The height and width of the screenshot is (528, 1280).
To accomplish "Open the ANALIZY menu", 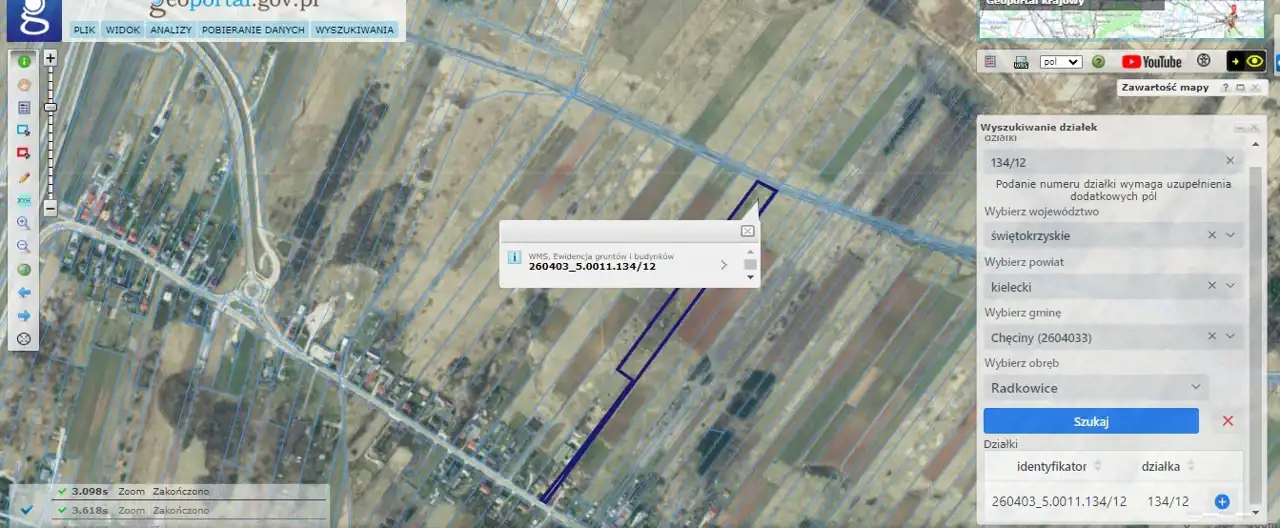I will (x=171, y=30).
